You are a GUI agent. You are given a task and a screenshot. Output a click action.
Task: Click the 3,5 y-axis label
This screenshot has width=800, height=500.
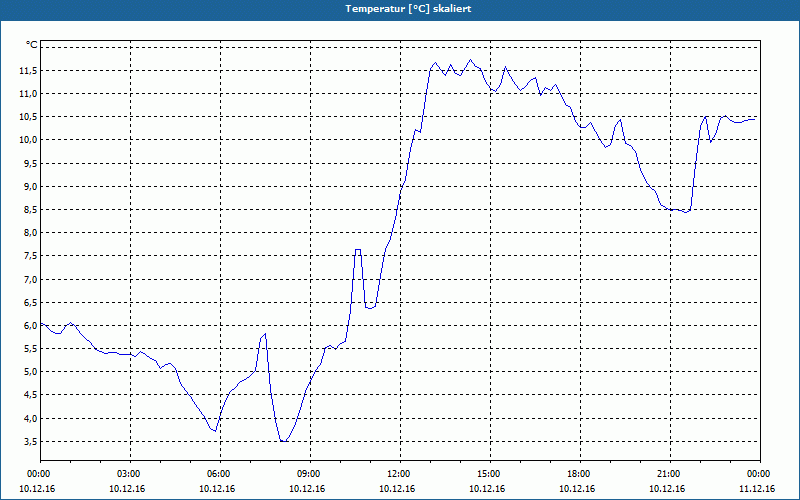pos(30,442)
